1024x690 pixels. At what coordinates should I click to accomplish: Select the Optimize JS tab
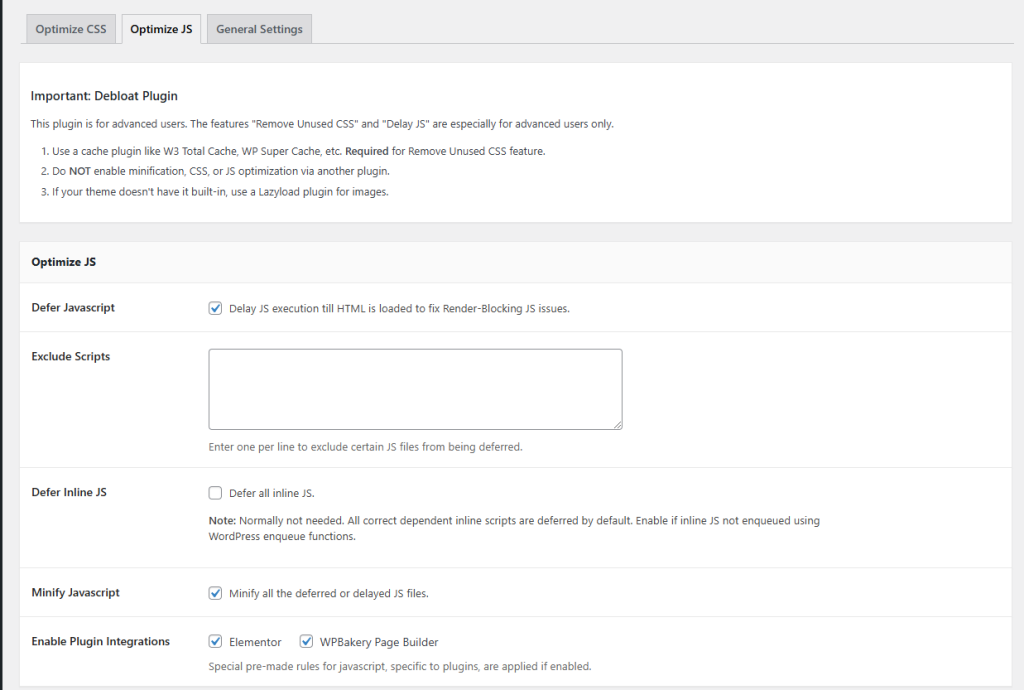click(x=161, y=29)
